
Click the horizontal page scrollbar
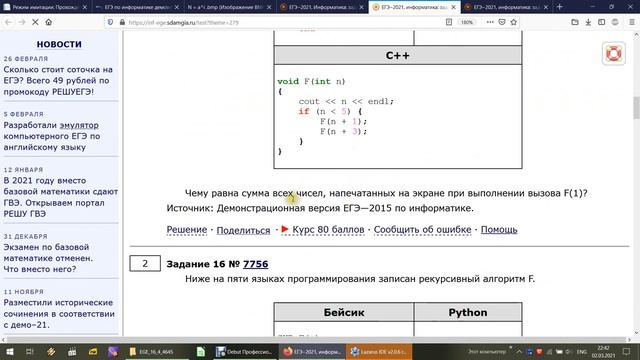click(x=316, y=340)
